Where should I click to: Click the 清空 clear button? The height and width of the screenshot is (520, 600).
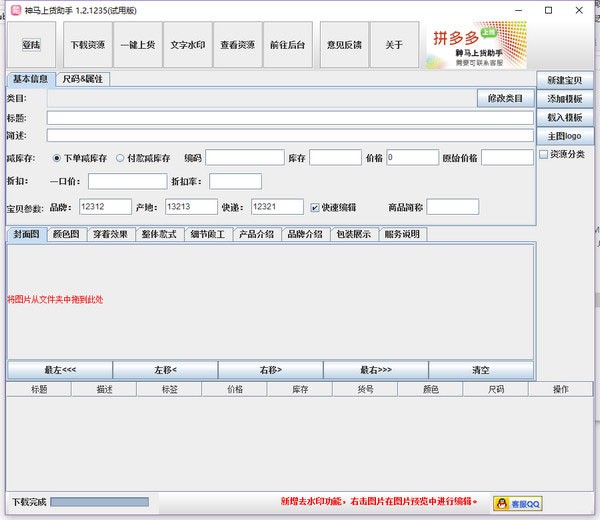(481, 370)
